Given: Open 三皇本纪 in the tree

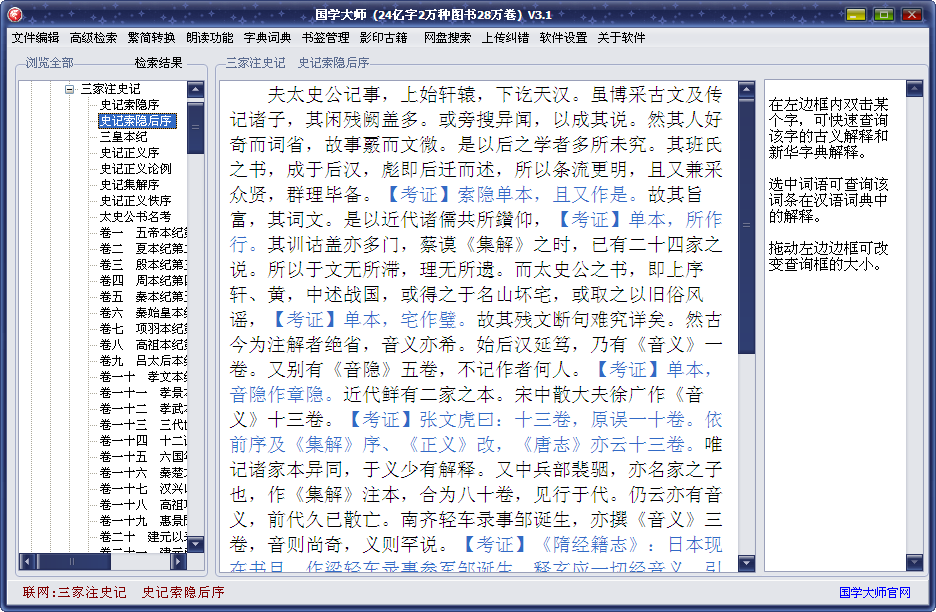Looking at the screenshot, I should click(123, 137).
